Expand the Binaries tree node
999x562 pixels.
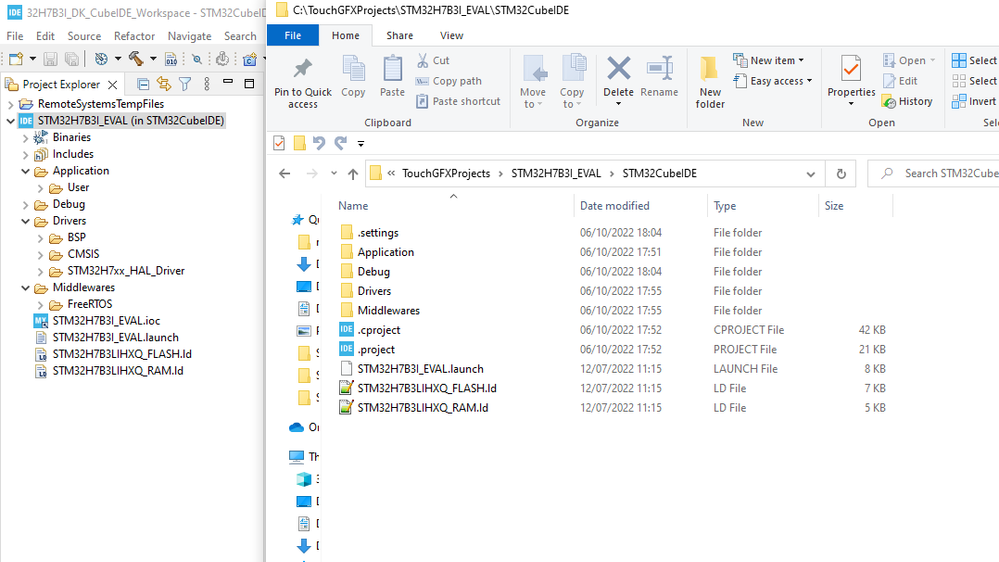tap(25, 138)
